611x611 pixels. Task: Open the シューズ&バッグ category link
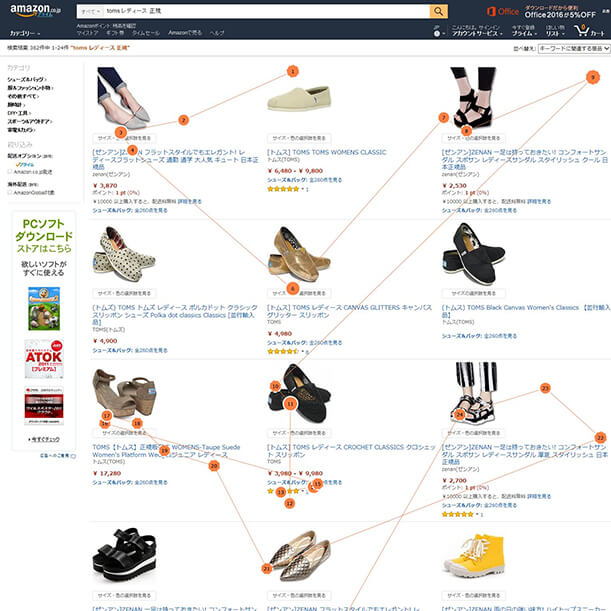[26, 79]
